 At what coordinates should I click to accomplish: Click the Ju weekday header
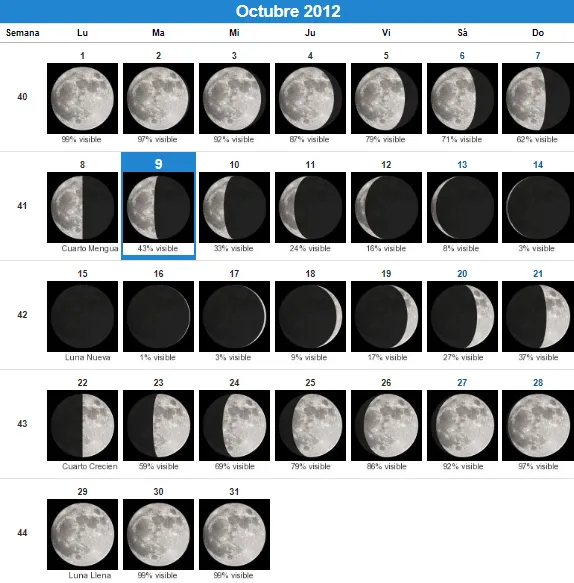(310, 33)
